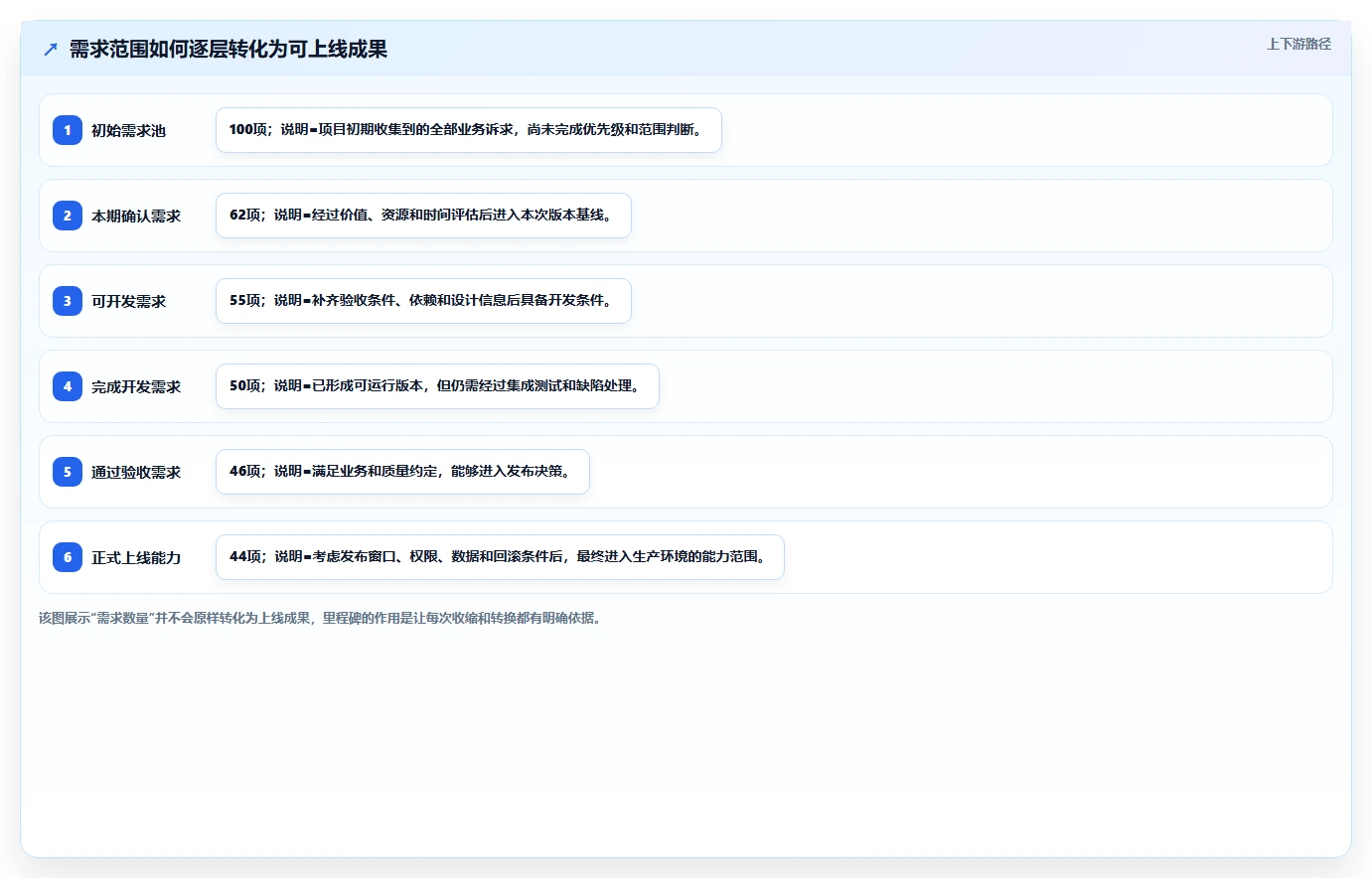
Task: Select the 可开发需求 label
Action: pyautogui.click(x=128, y=301)
